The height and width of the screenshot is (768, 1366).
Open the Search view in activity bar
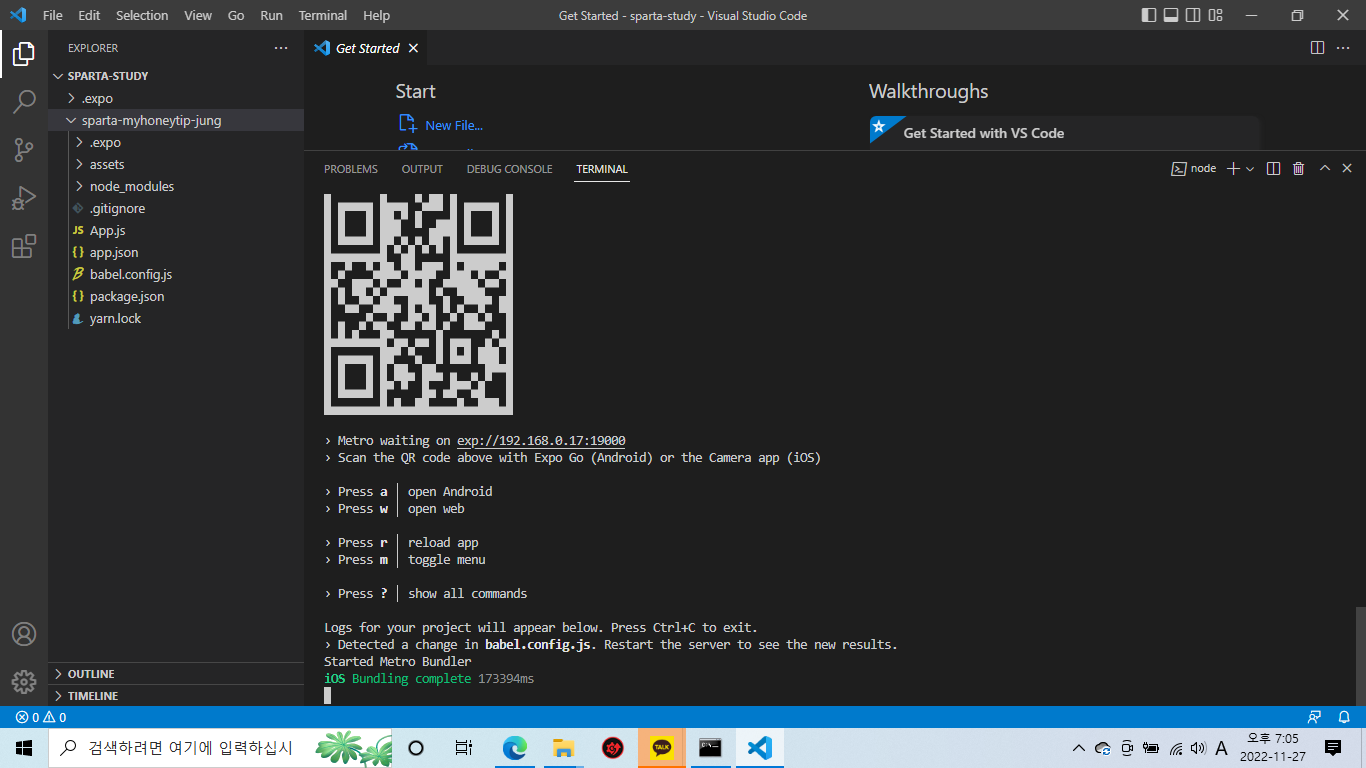[x=24, y=101]
